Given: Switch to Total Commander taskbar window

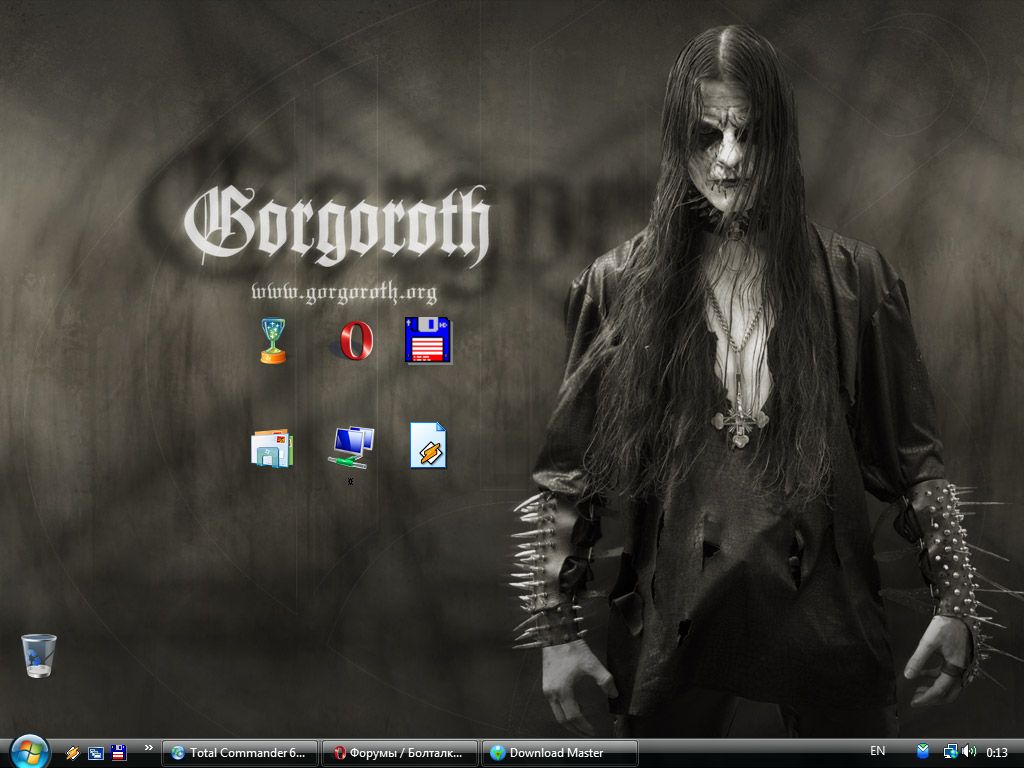Looking at the screenshot, I should pos(242,753).
